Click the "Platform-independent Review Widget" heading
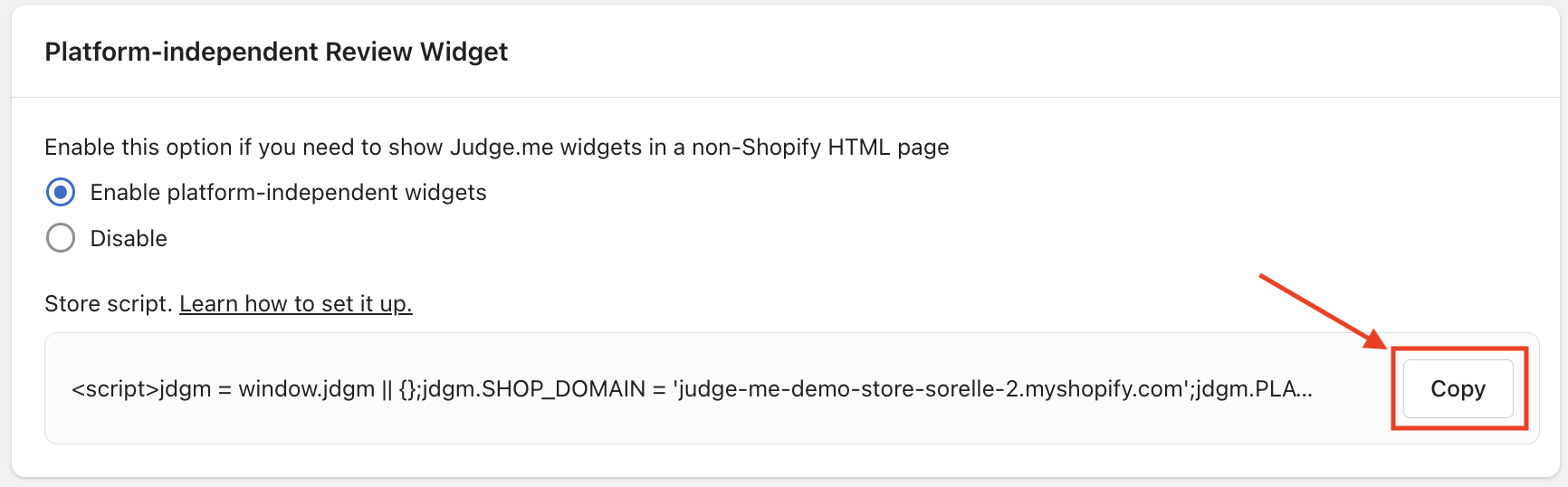1568x487 pixels. coord(276,53)
